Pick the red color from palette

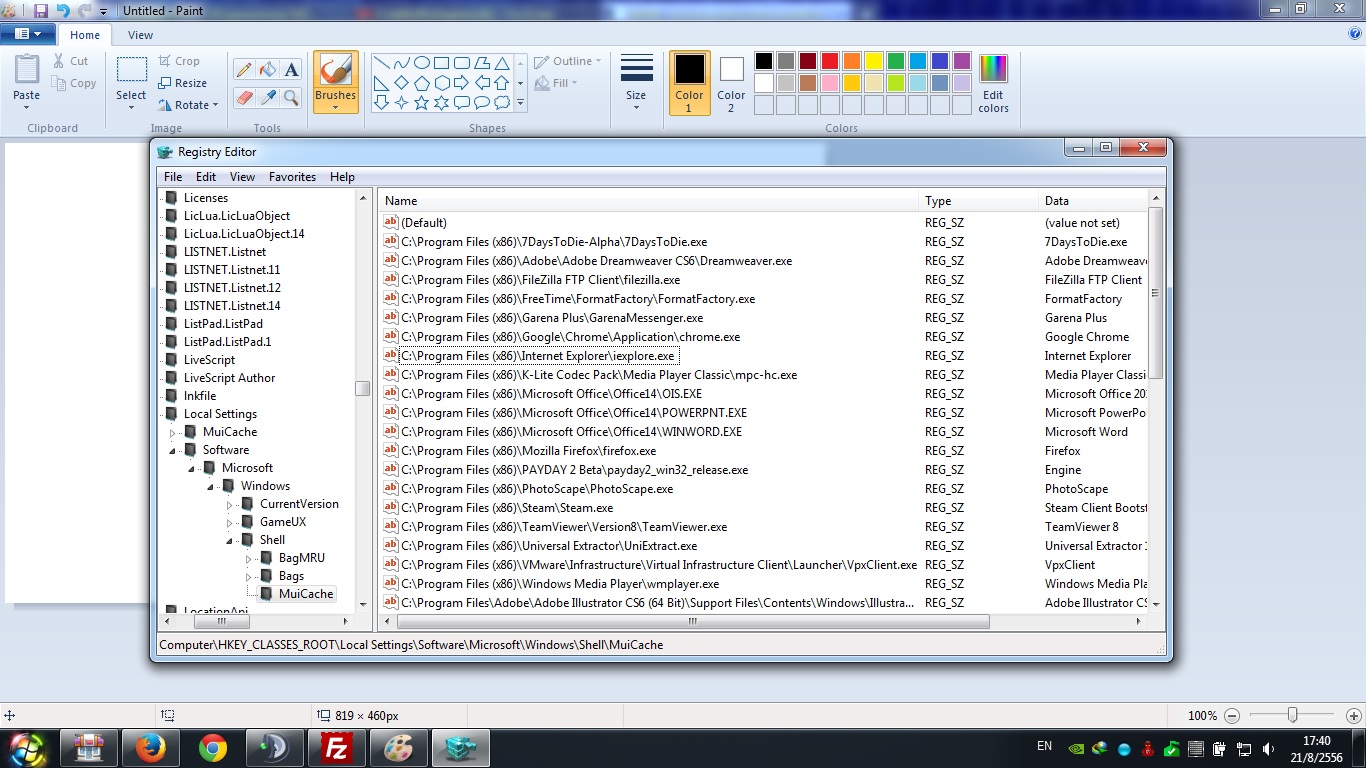click(x=829, y=61)
